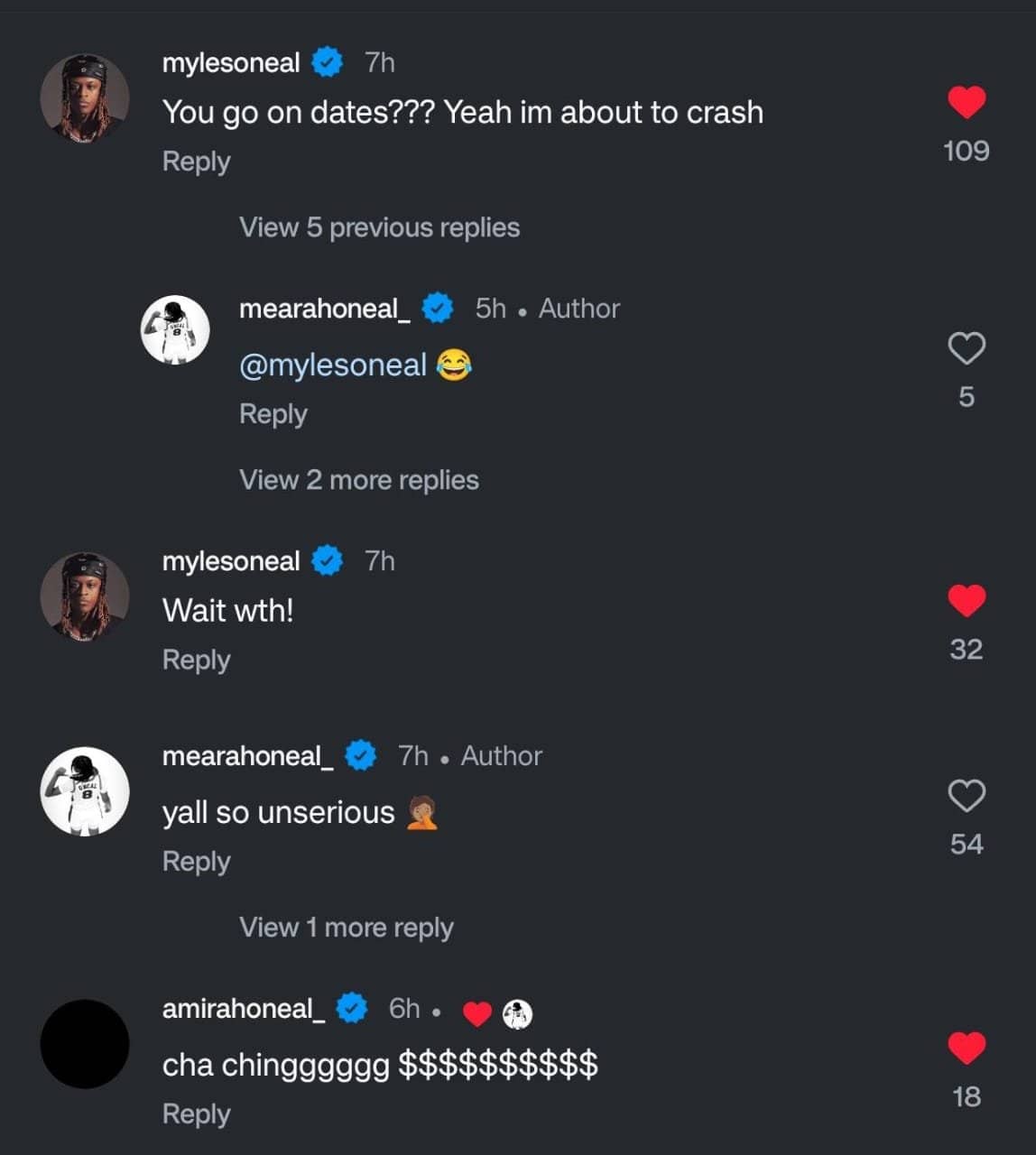Expand "View 5 previous replies"
The width and height of the screenshot is (1036, 1155).
tap(379, 227)
